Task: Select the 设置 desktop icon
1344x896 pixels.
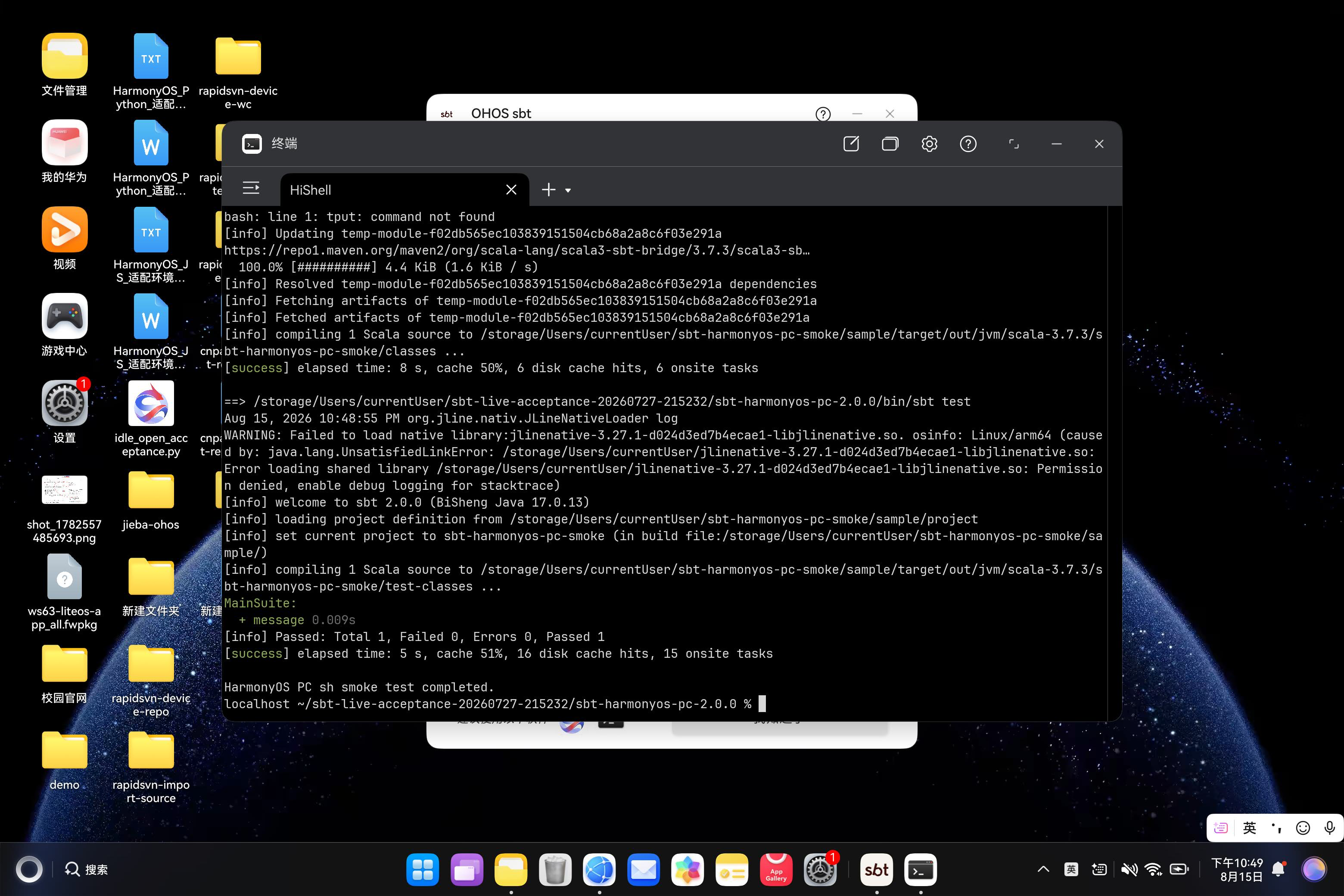Action: [x=65, y=412]
